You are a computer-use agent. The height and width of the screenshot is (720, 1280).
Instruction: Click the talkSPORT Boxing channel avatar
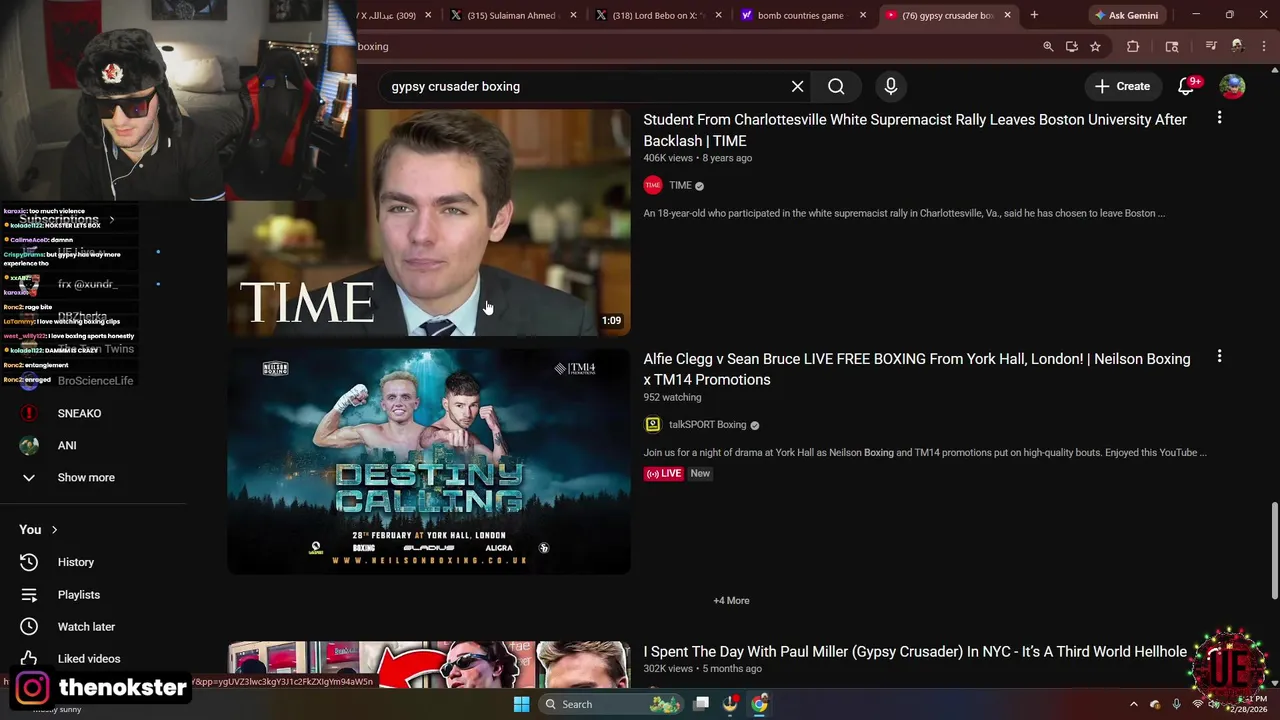click(x=653, y=425)
